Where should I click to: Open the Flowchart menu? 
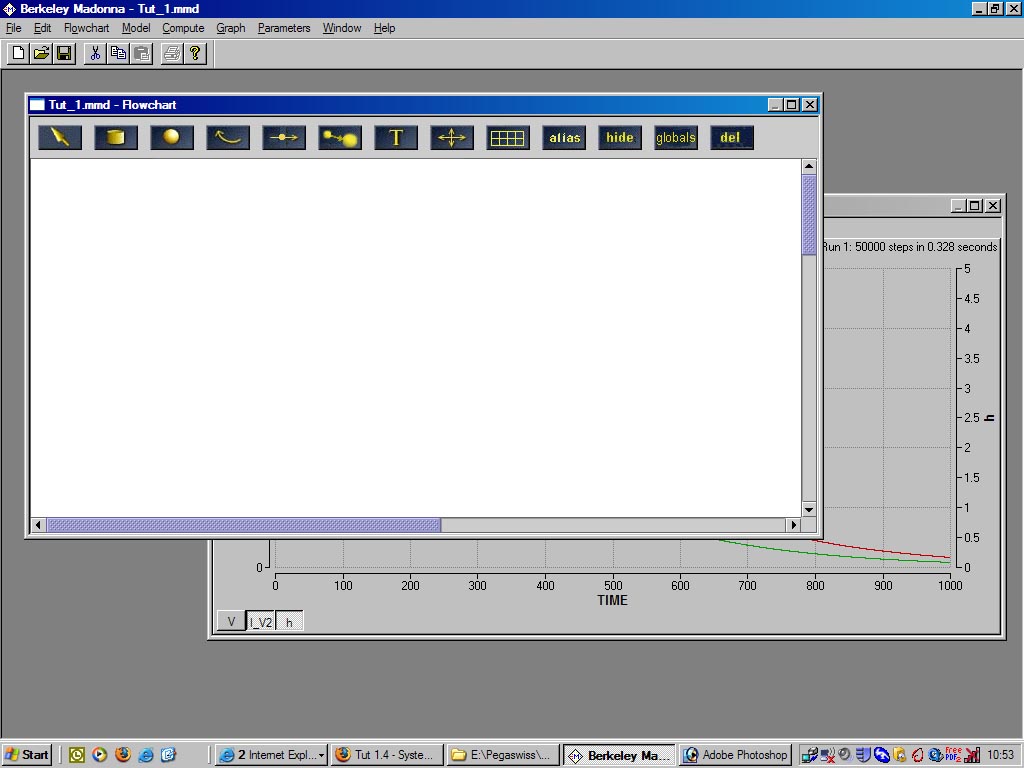point(86,28)
